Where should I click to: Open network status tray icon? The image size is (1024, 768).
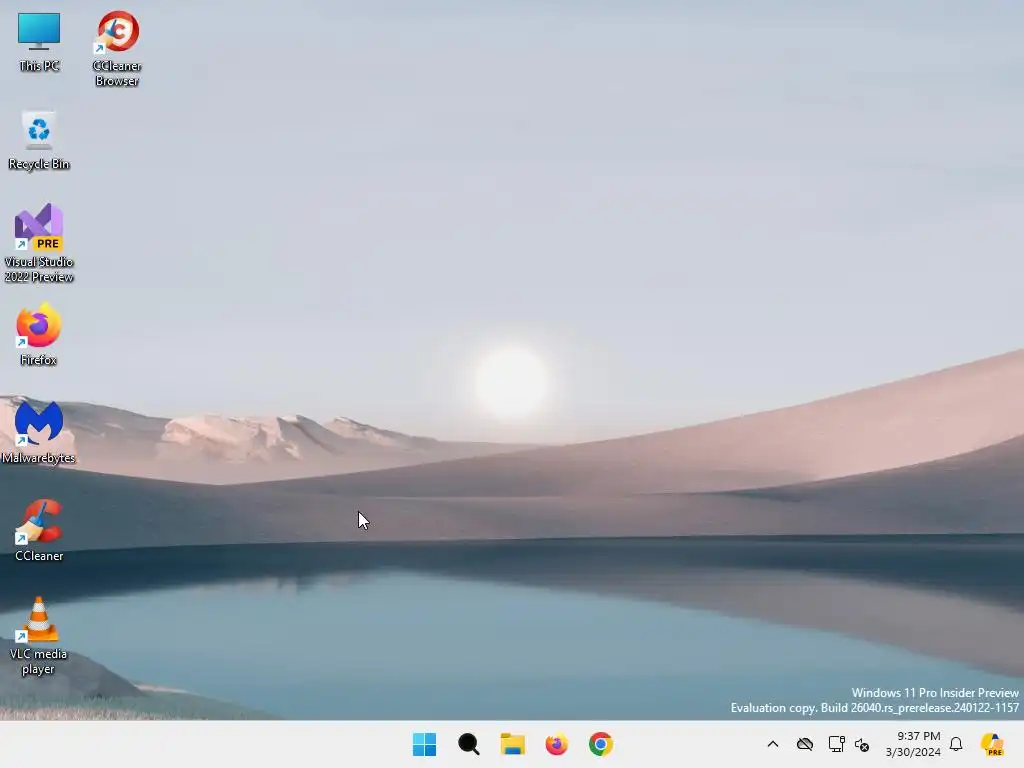[837, 744]
